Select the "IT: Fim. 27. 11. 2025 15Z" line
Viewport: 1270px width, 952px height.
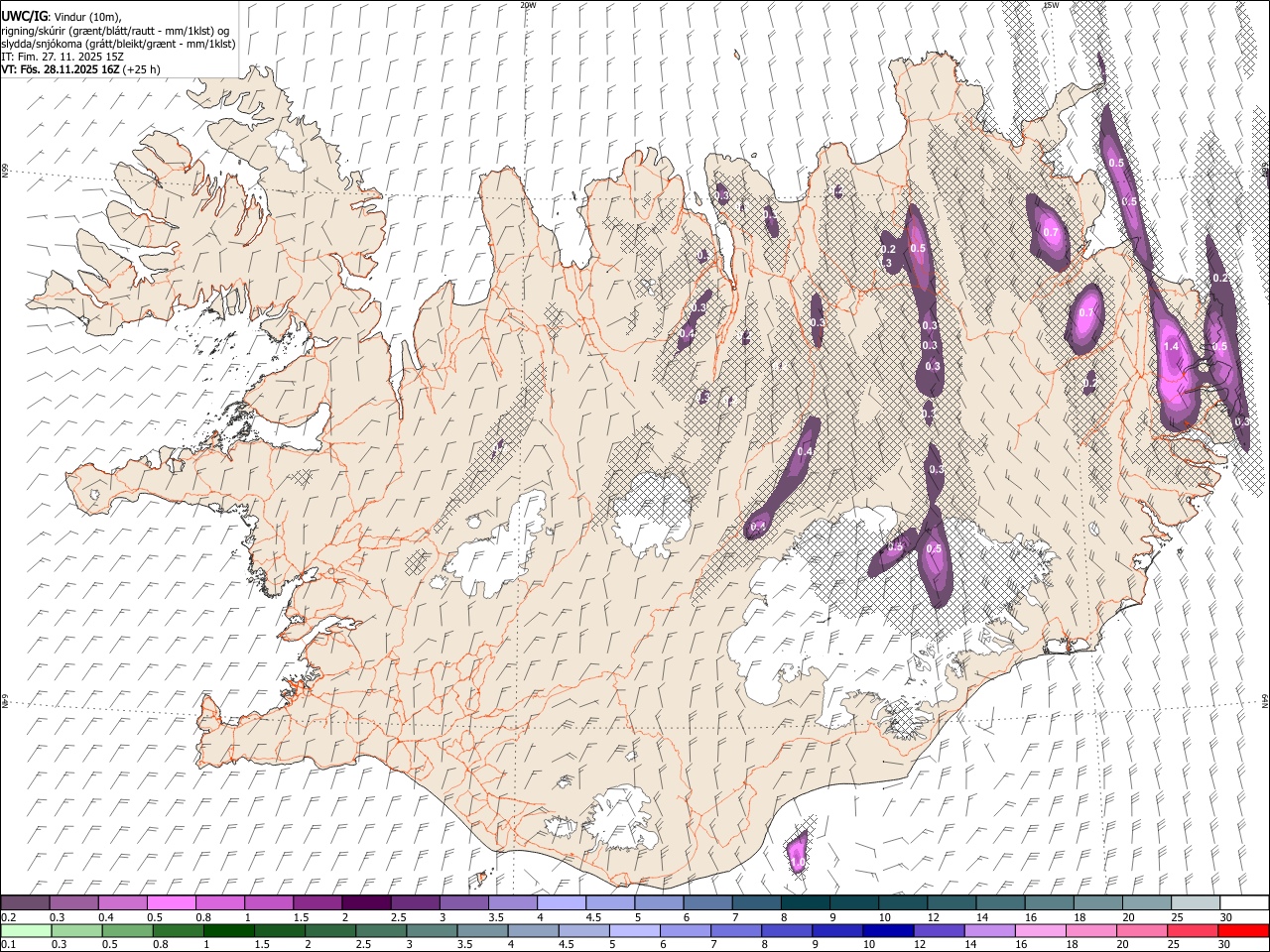pyautogui.click(x=63, y=57)
